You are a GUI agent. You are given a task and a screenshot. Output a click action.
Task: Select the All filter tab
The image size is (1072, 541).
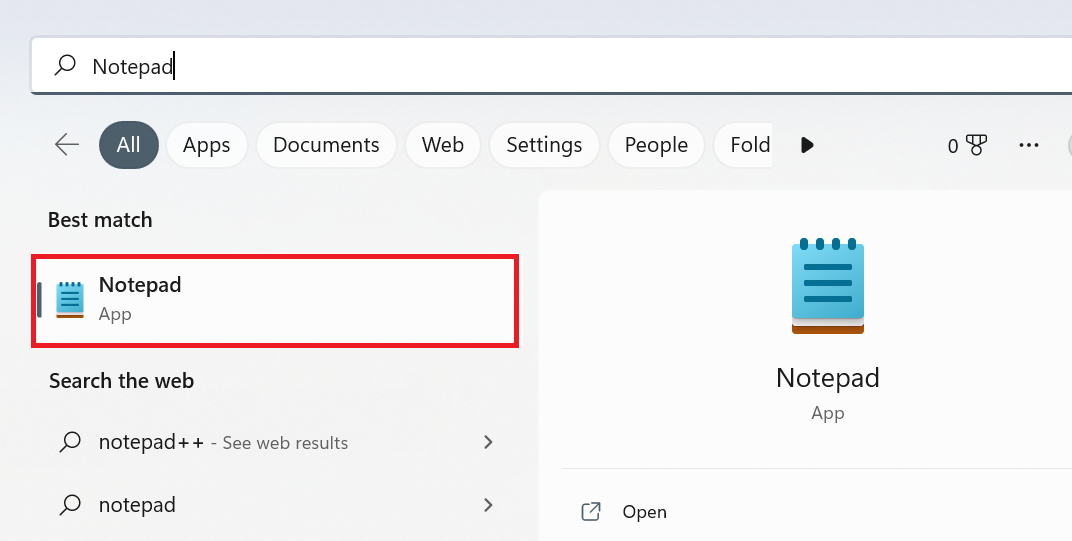[x=129, y=144]
